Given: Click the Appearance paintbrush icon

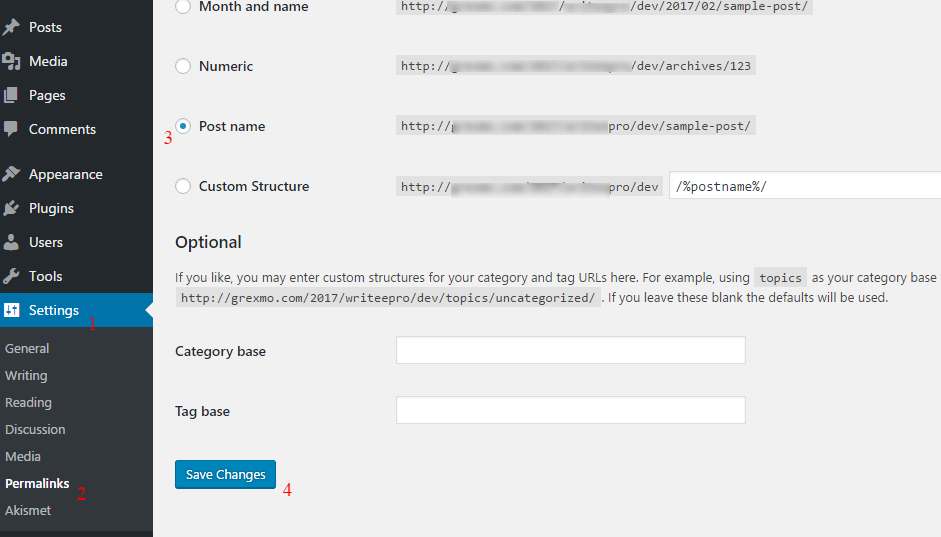Looking at the screenshot, I should [11, 174].
